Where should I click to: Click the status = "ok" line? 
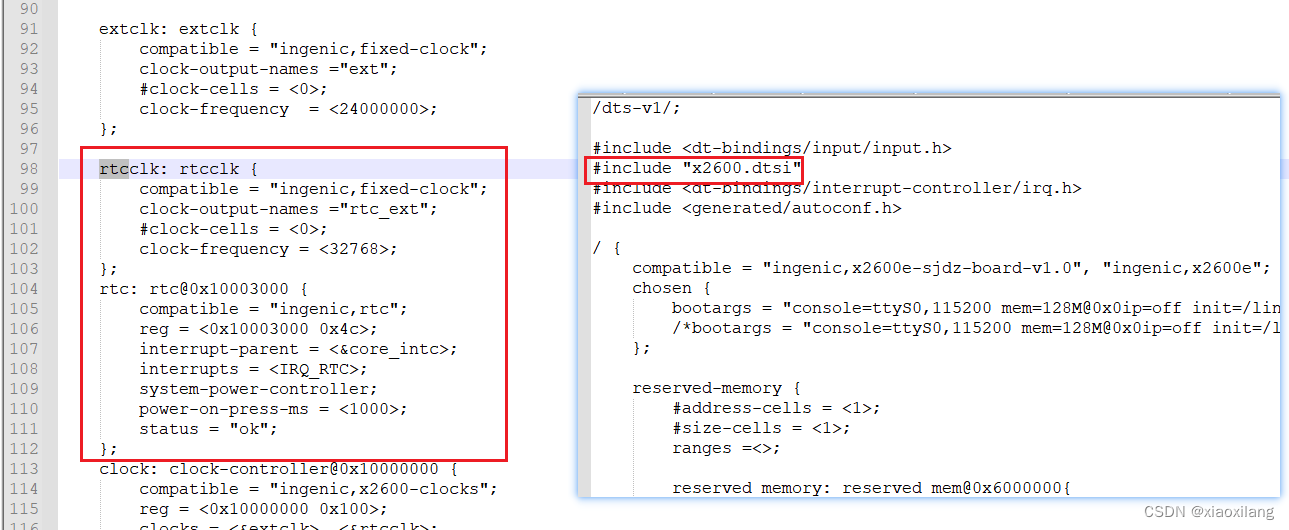tap(208, 429)
